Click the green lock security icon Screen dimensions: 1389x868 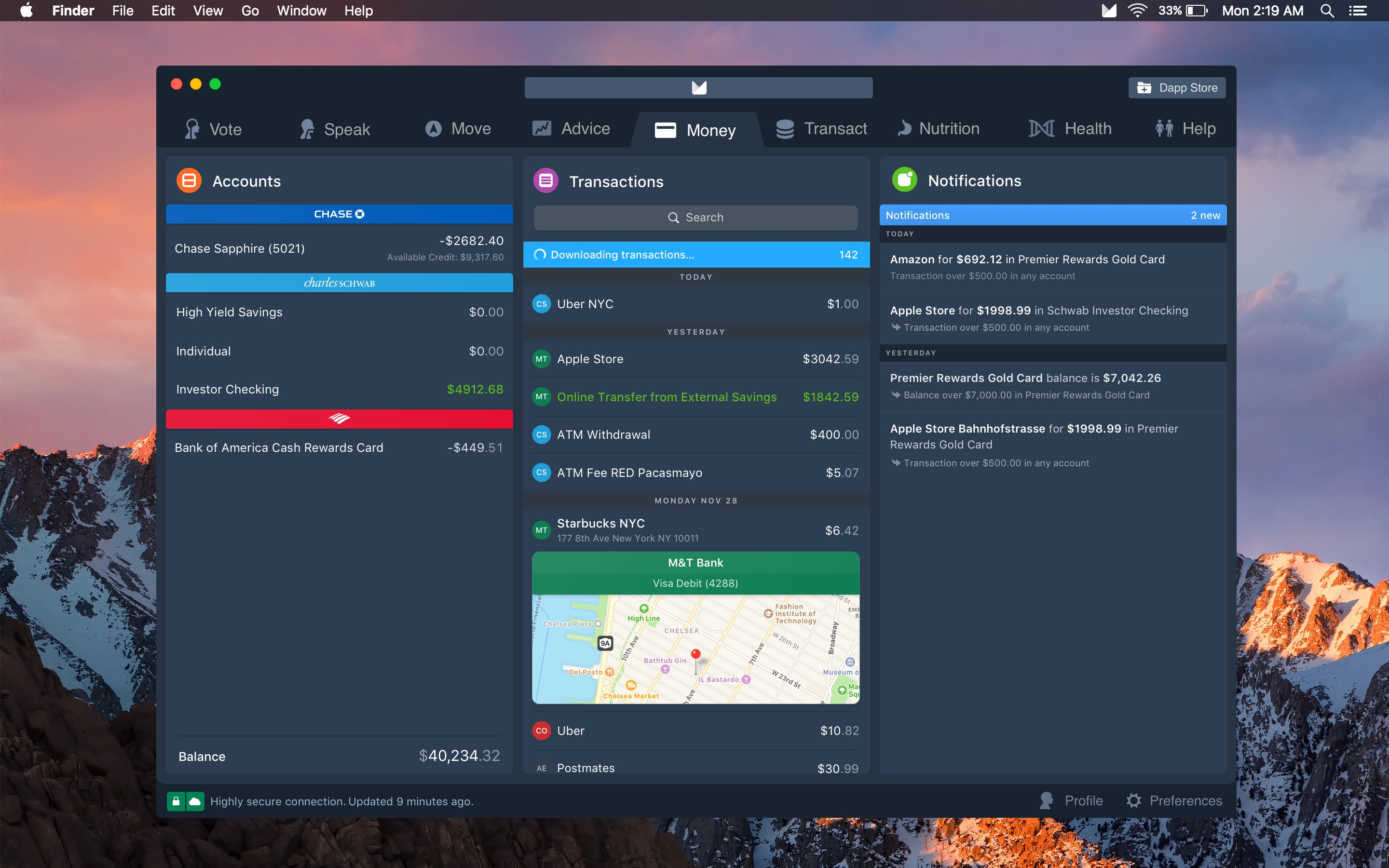pyautogui.click(x=176, y=801)
